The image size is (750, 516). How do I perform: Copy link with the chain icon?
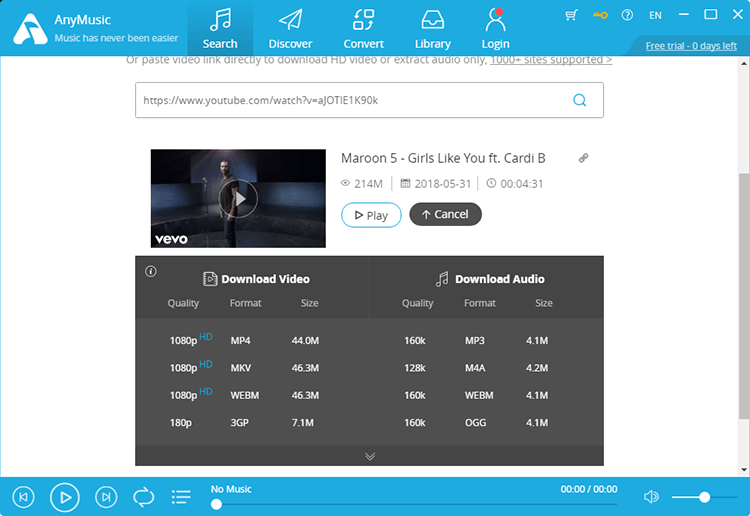click(583, 158)
